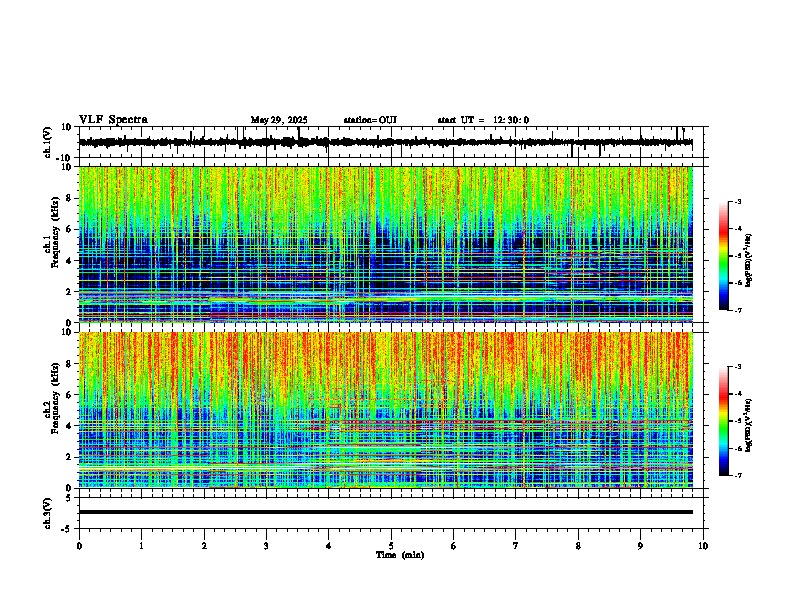Click the "ch.2 Frequency (kHz)" axis label
This screenshot has width=792, height=612.
[51, 398]
